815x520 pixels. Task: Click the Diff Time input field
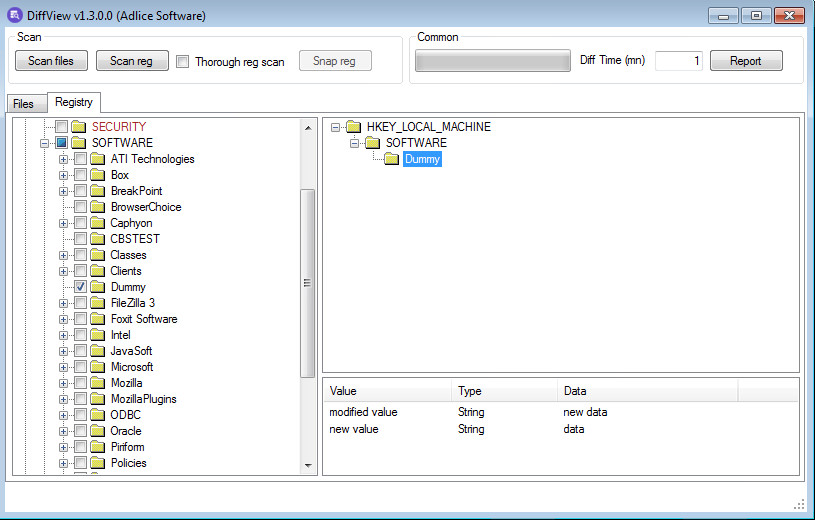[679, 61]
